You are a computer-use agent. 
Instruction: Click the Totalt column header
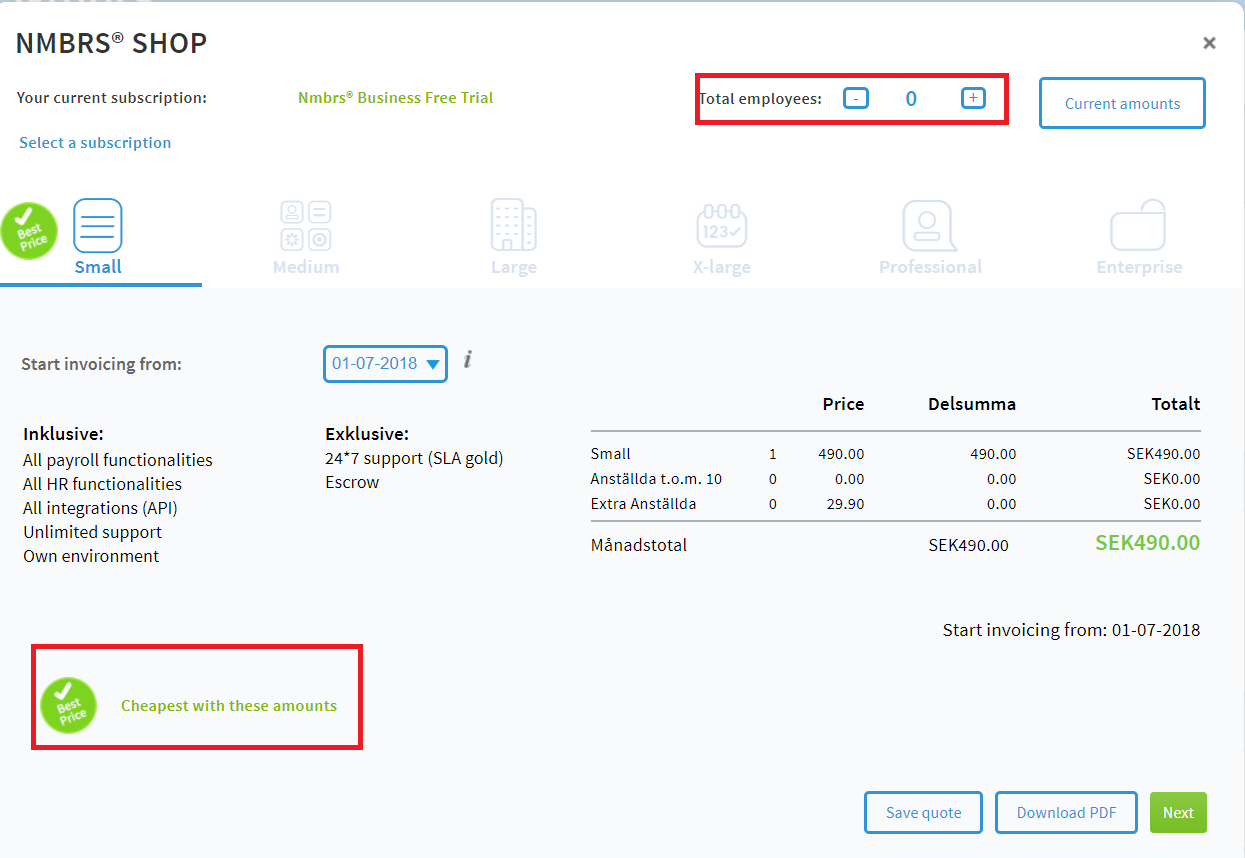click(x=1175, y=404)
